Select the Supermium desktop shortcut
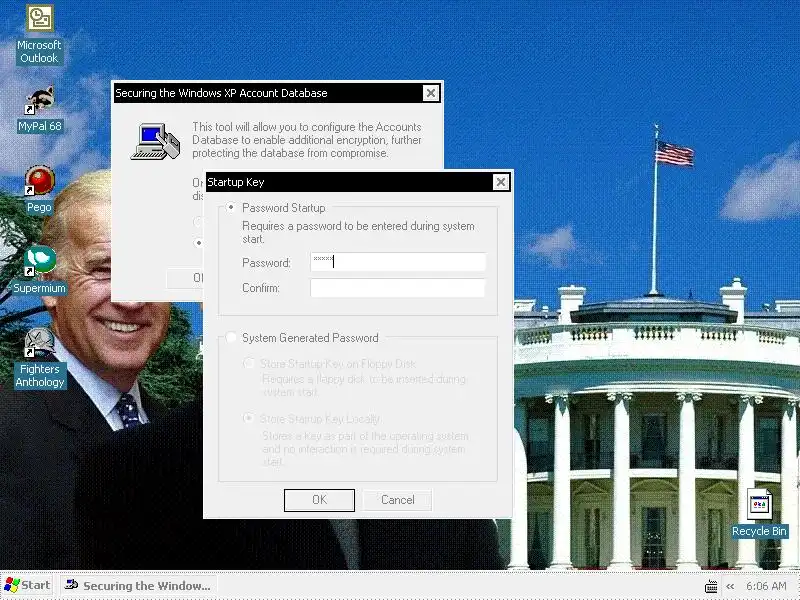 pos(39,270)
